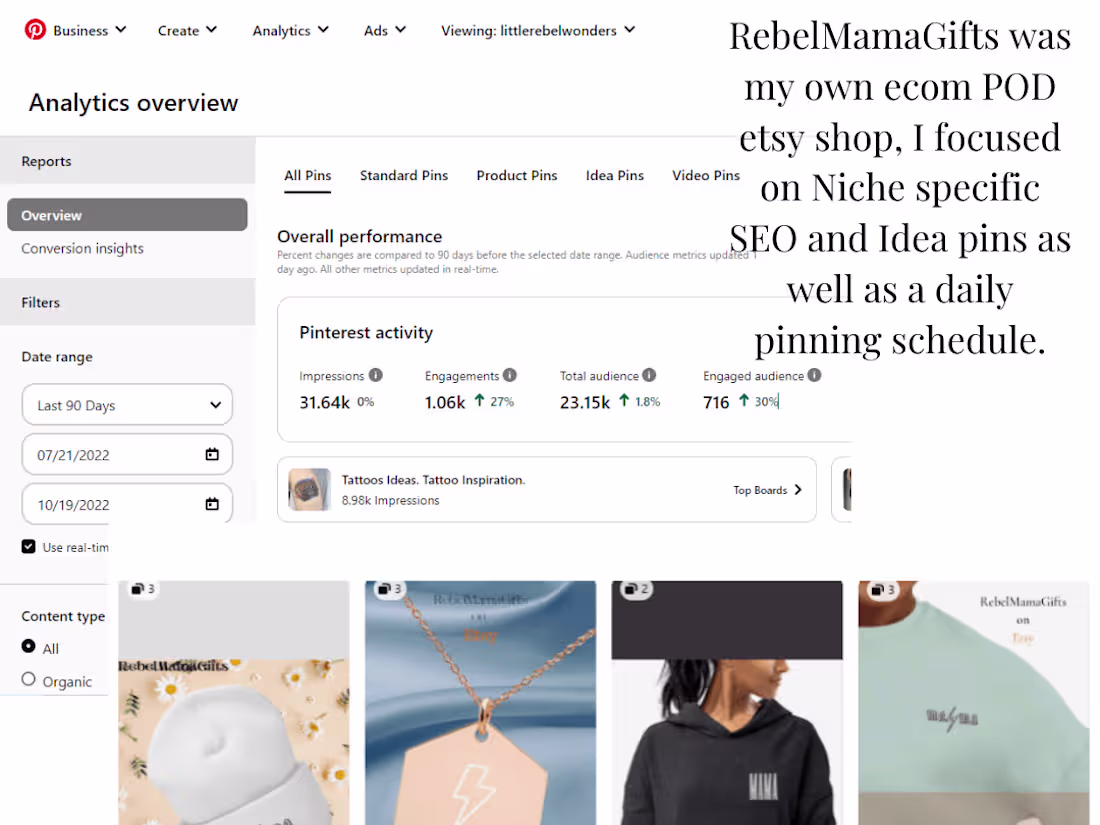The height and width of the screenshot is (825, 1100).
Task: Expand the Ads menu dropdown
Action: [384, 30]
